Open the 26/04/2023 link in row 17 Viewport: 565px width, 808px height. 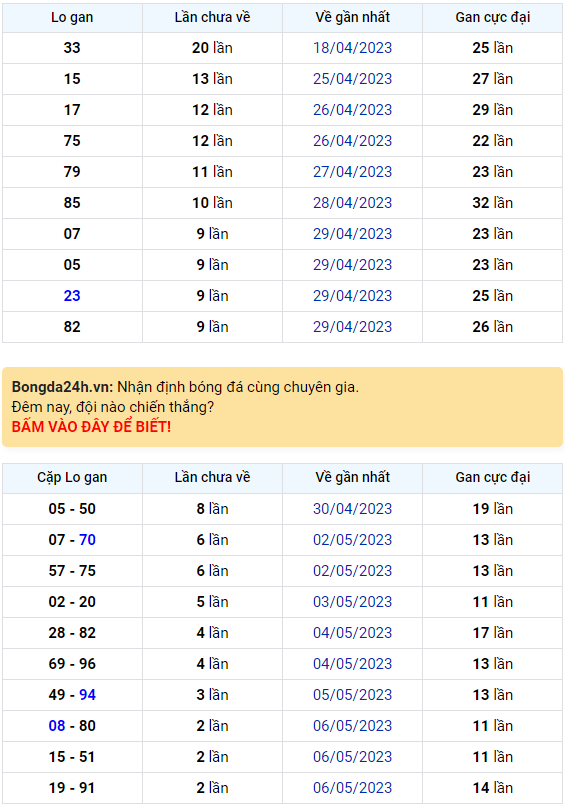pyautogui.click(x=352, y=110)
